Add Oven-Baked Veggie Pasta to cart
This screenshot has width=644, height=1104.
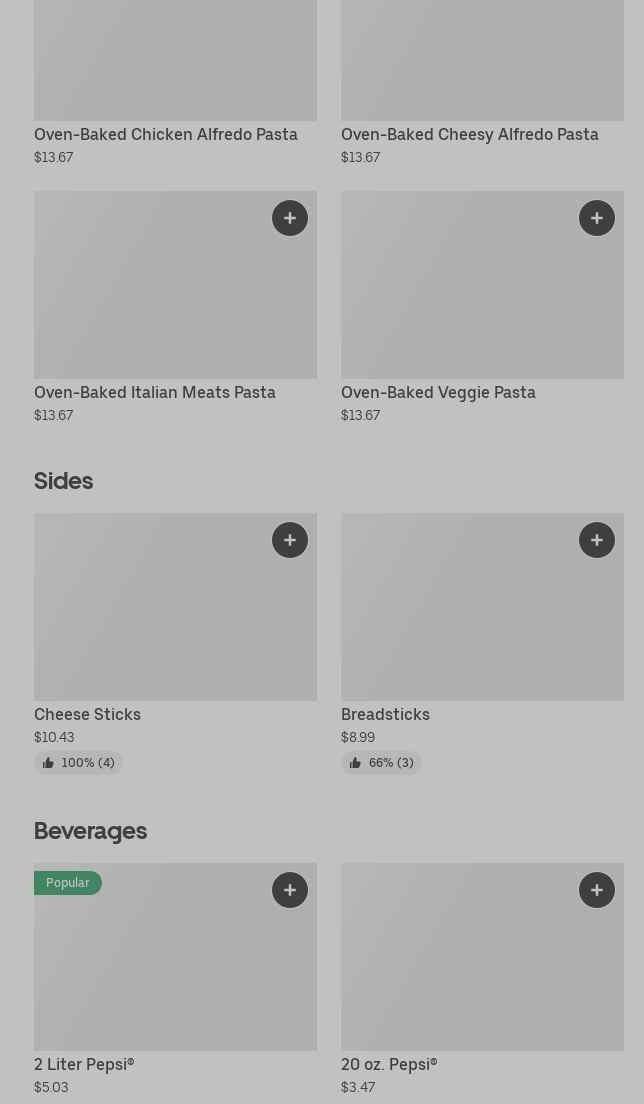(x=597, y=218)
